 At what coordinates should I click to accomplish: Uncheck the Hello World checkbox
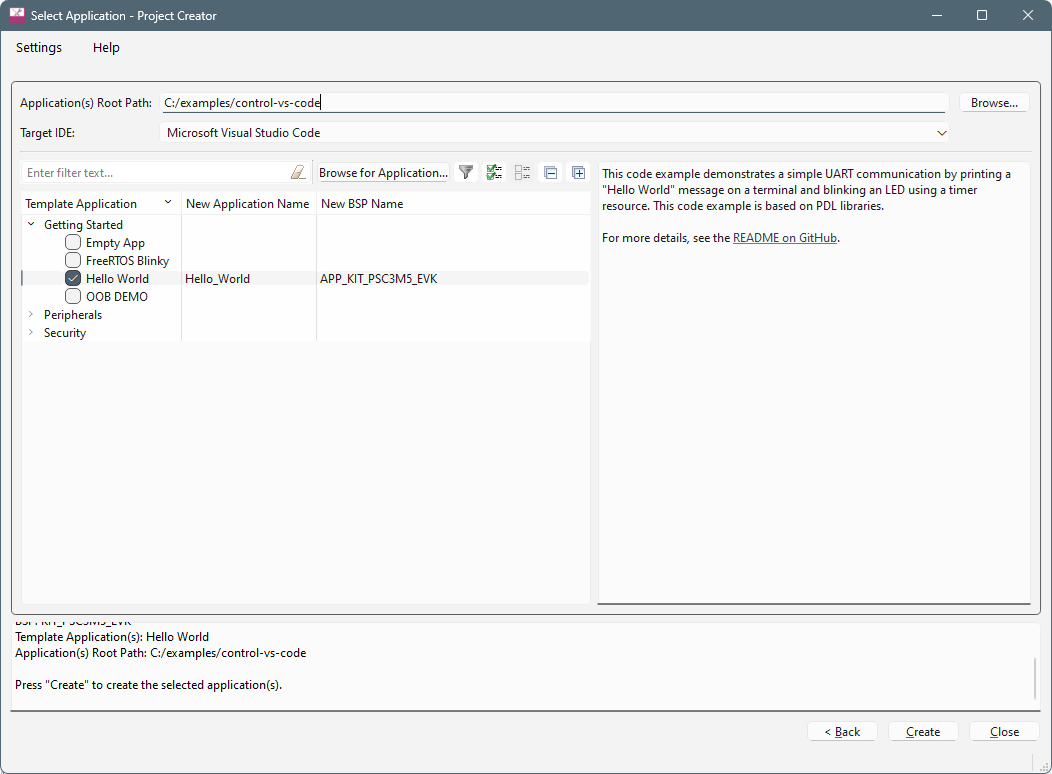[x=73, y=279]
